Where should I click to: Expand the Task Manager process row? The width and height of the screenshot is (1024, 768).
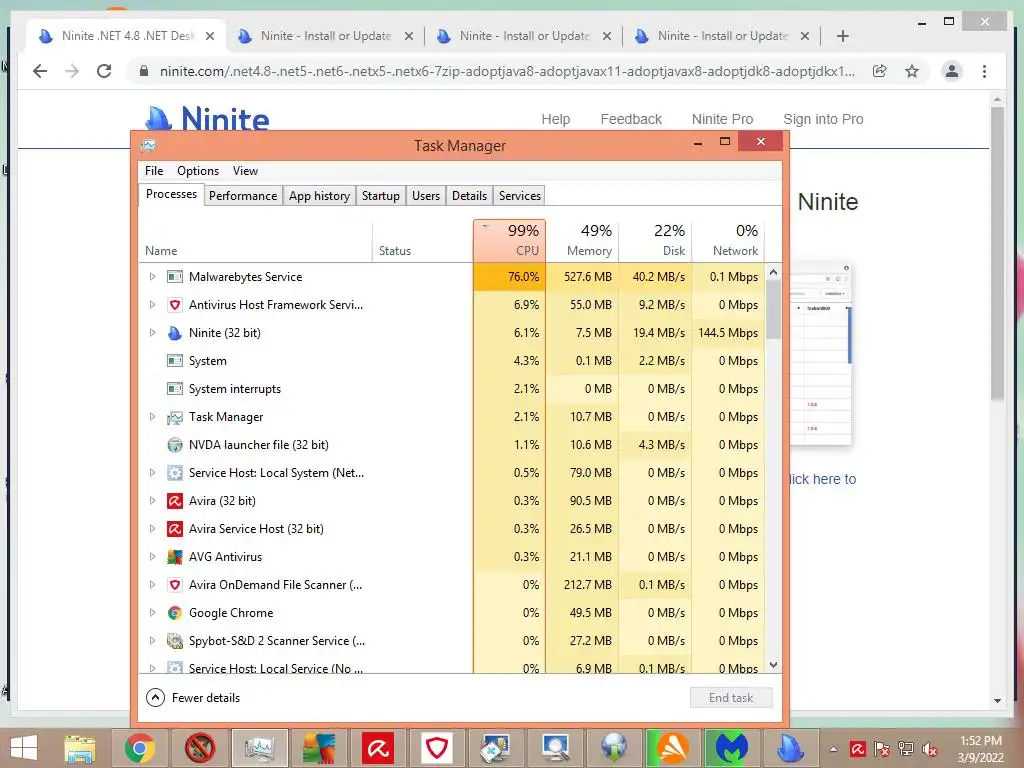152,417
